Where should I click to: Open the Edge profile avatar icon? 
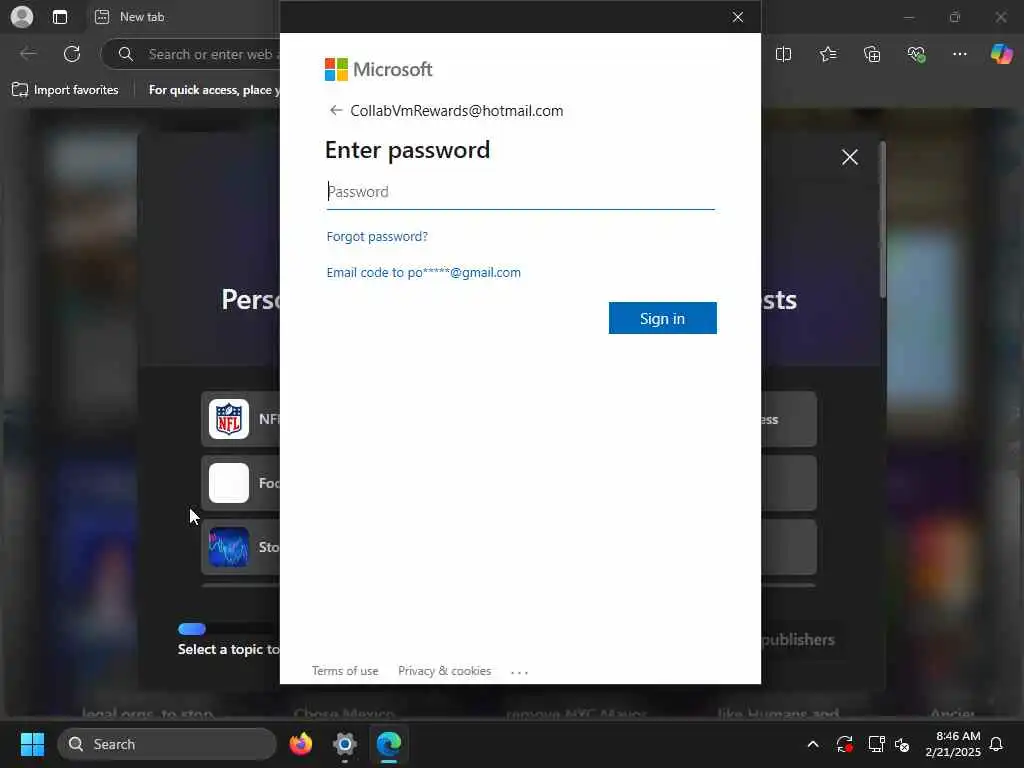click(x=22, y=17)
